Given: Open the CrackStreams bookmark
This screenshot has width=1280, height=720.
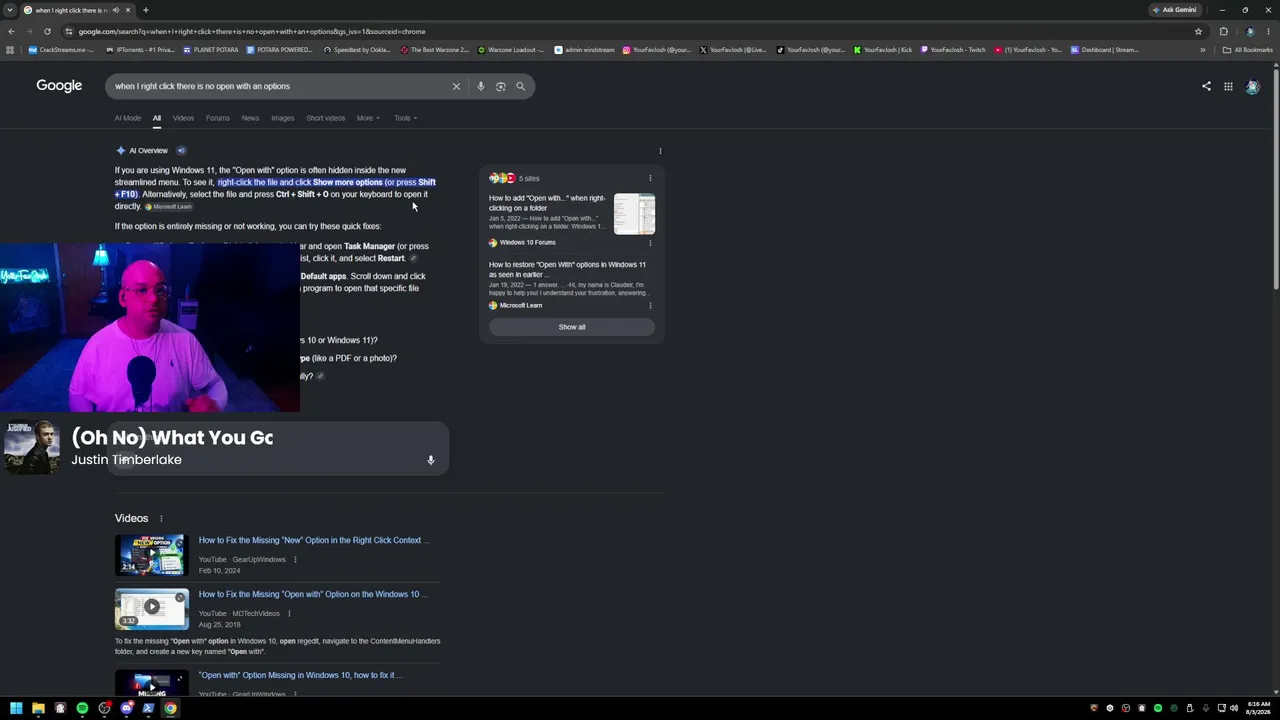Looking at the screenshot, I should 61,50.
